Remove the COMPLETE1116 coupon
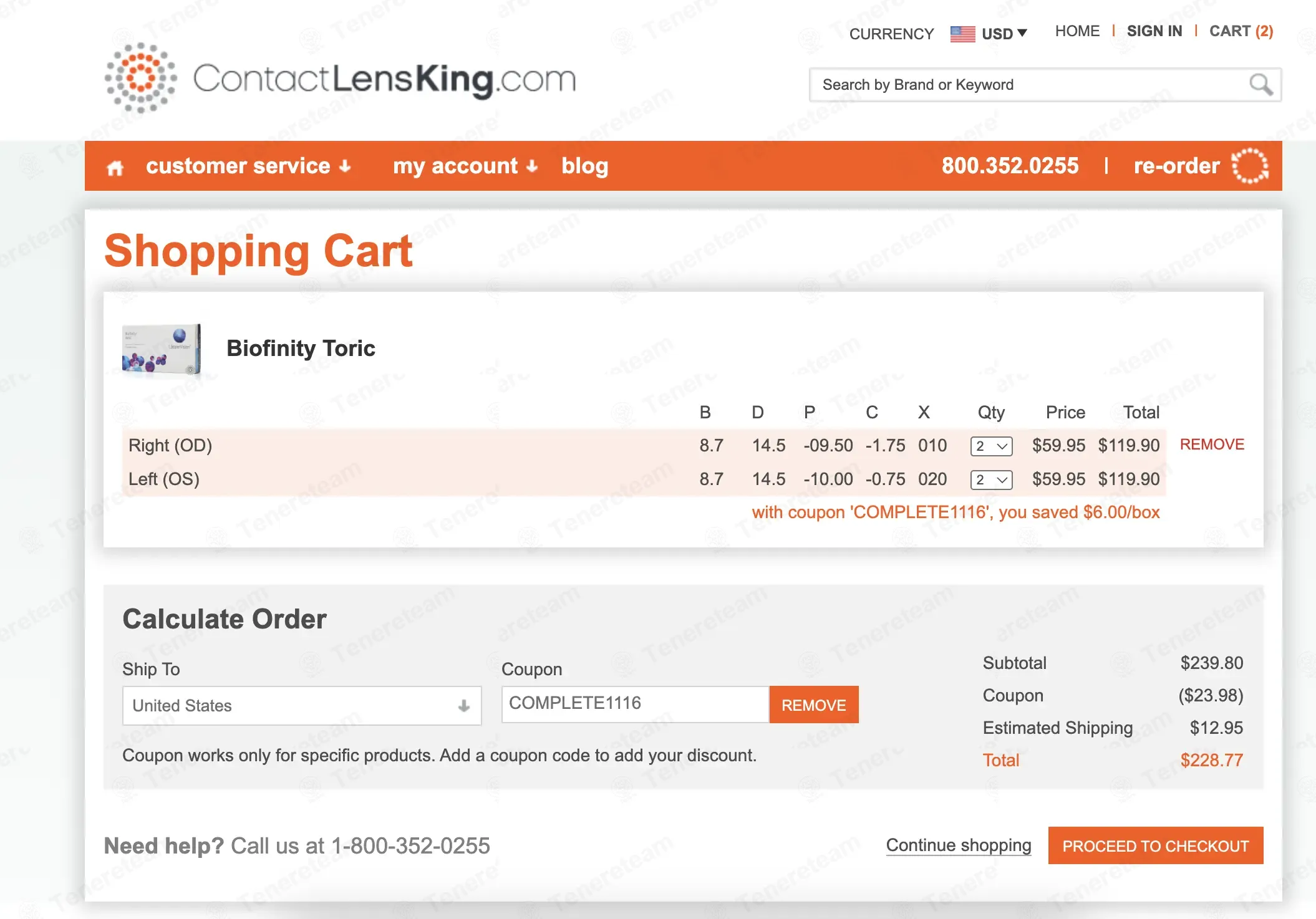Viewport: 1316px width, 919px height. tap(814, 705)
